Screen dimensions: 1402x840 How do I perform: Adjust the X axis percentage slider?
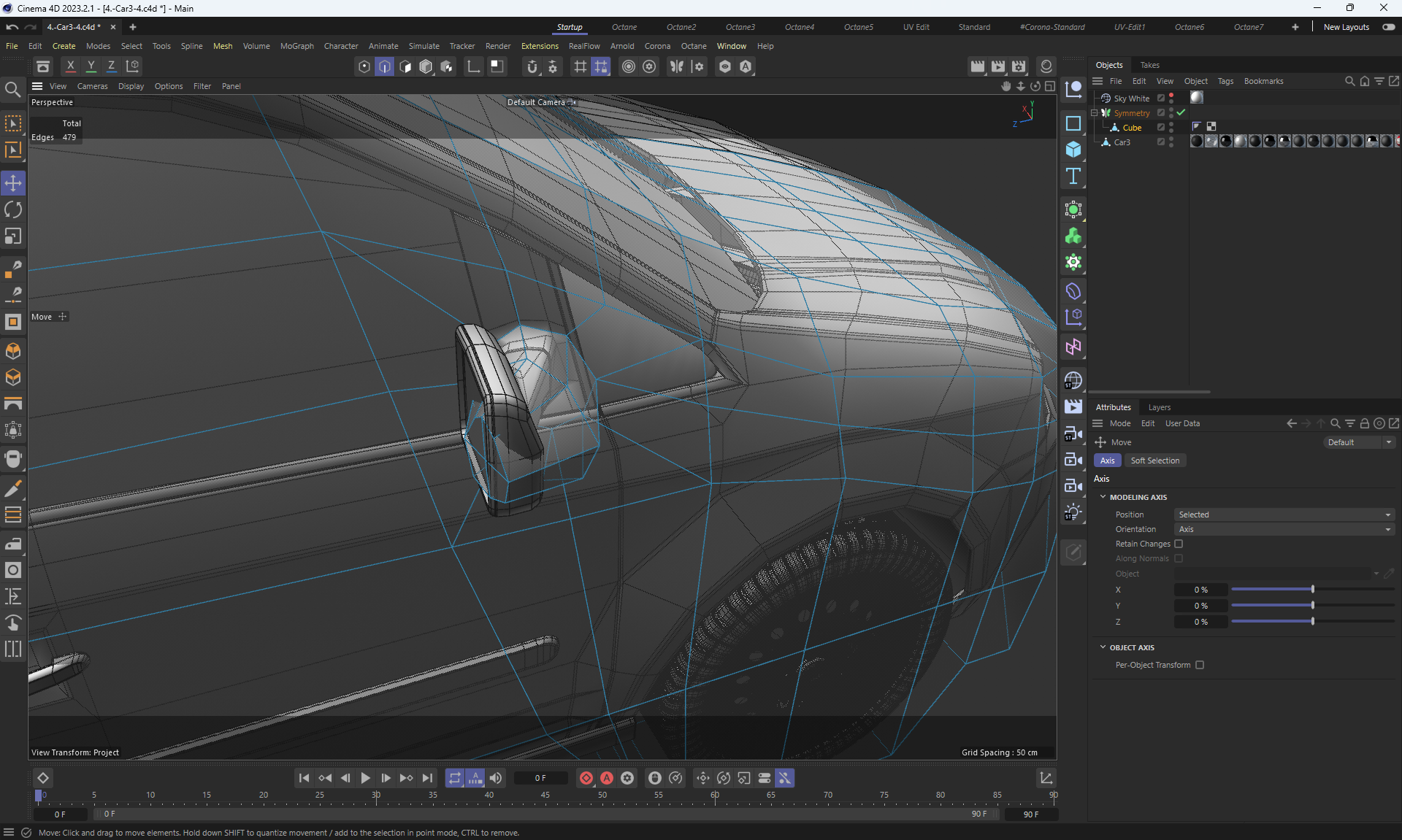tap(1312, 590)
